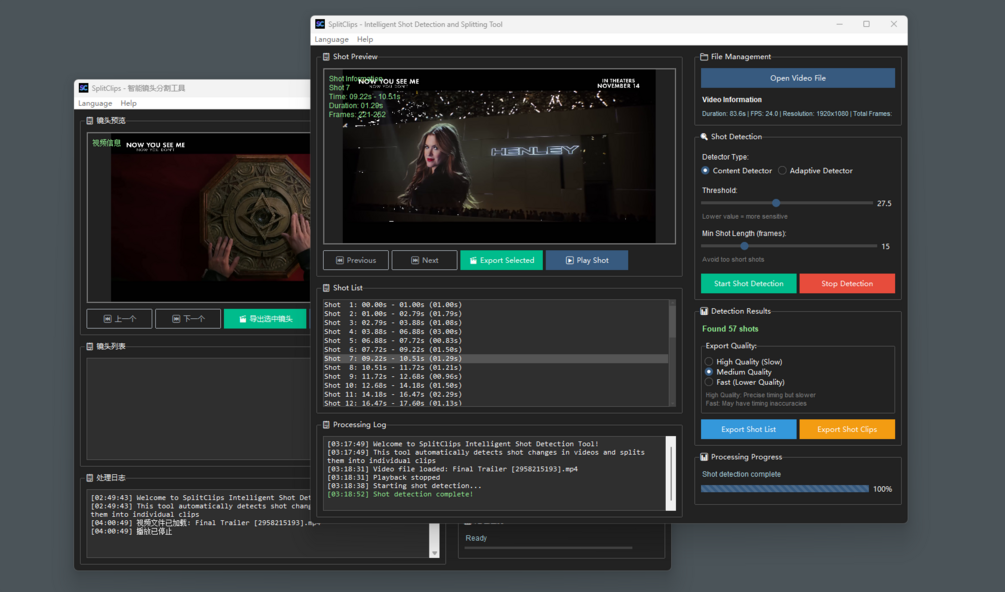Viewport: 1005px width, 592px height.
Task: Click the Threshold slider handle
Action: [776, 202]
